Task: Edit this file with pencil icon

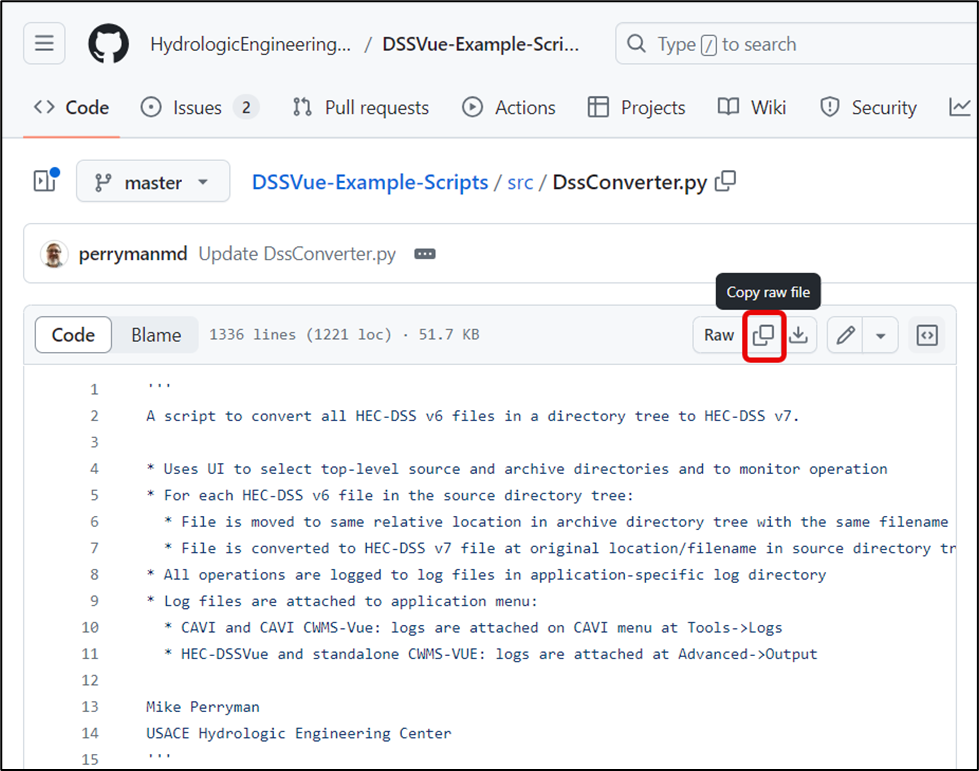Action: point(845,335)
